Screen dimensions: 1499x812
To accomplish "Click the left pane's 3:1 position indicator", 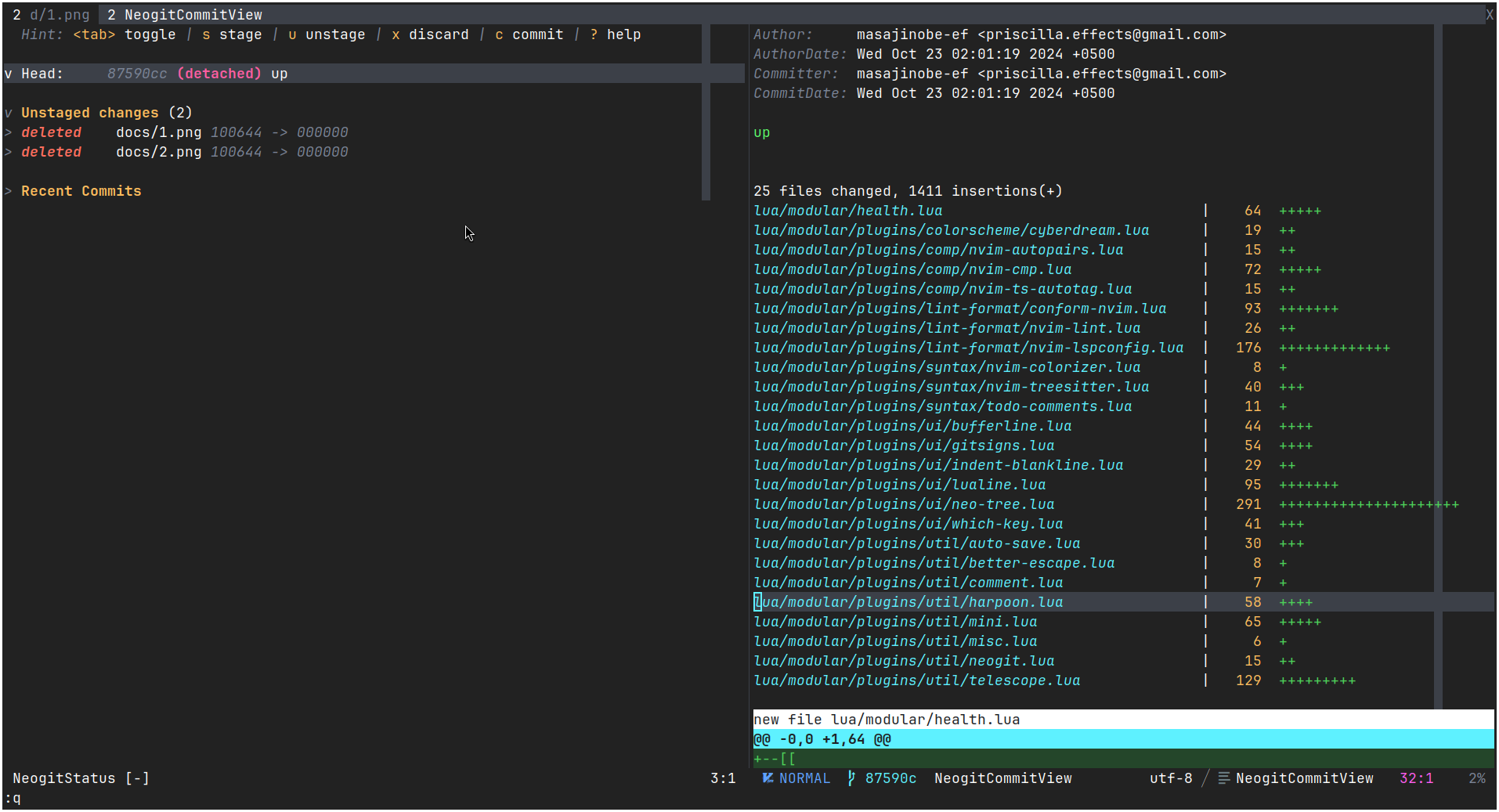I will click(x=723, y=778).
